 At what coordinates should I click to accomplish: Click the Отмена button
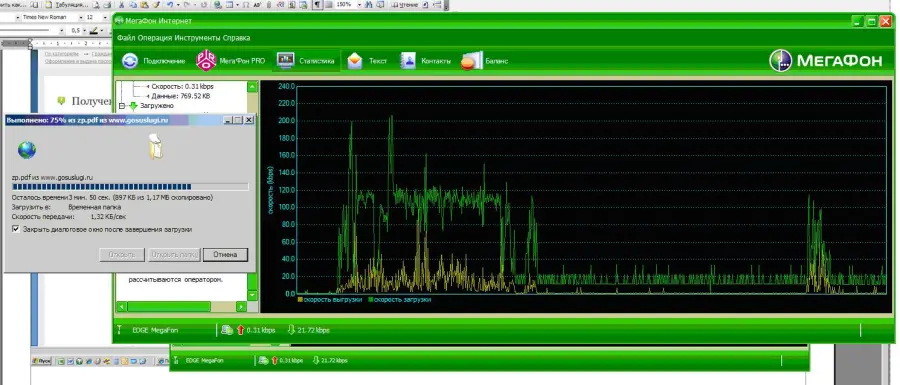tap(225, 255)
